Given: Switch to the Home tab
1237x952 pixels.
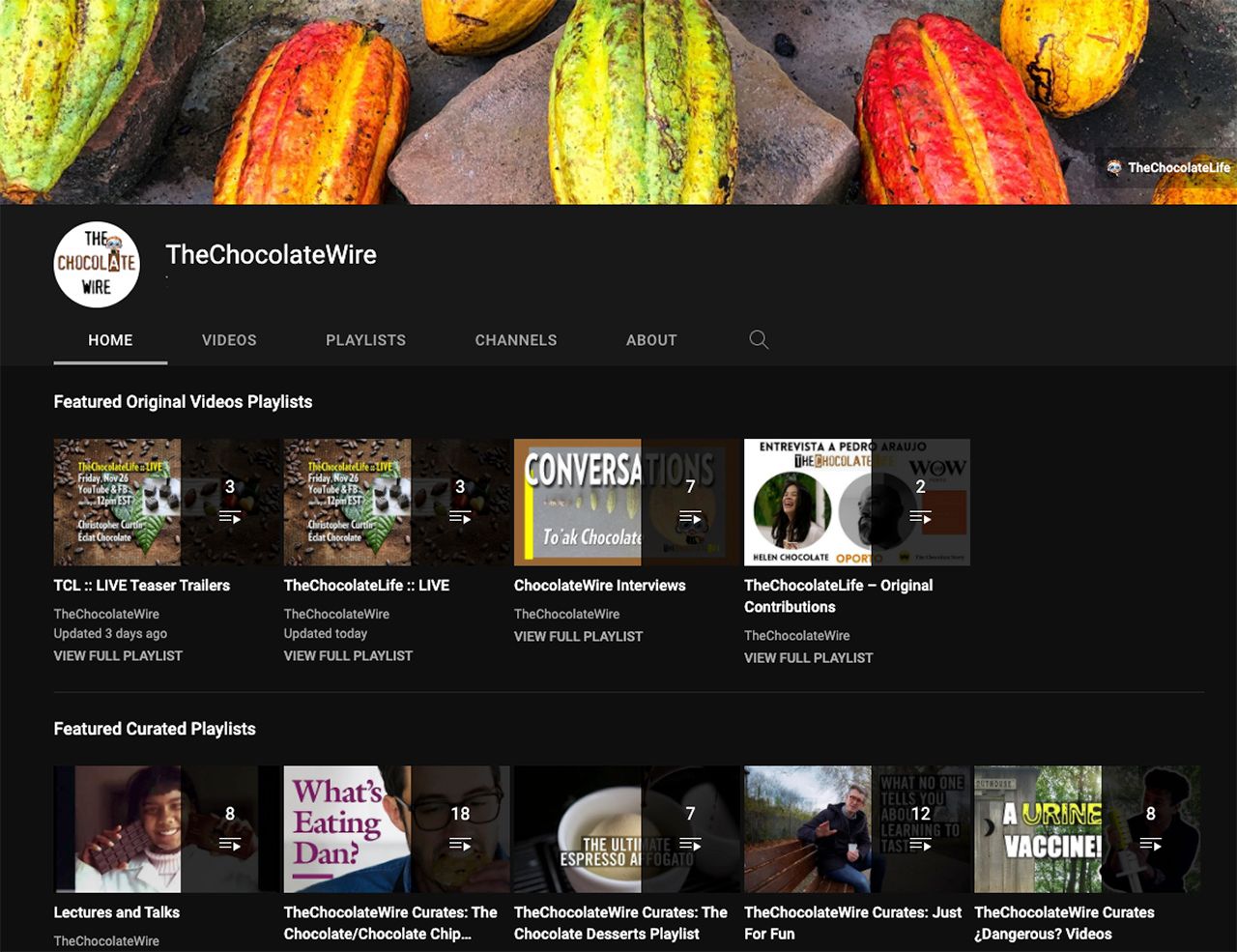Looking at the screenshot, I should click(x=110, y=340).
